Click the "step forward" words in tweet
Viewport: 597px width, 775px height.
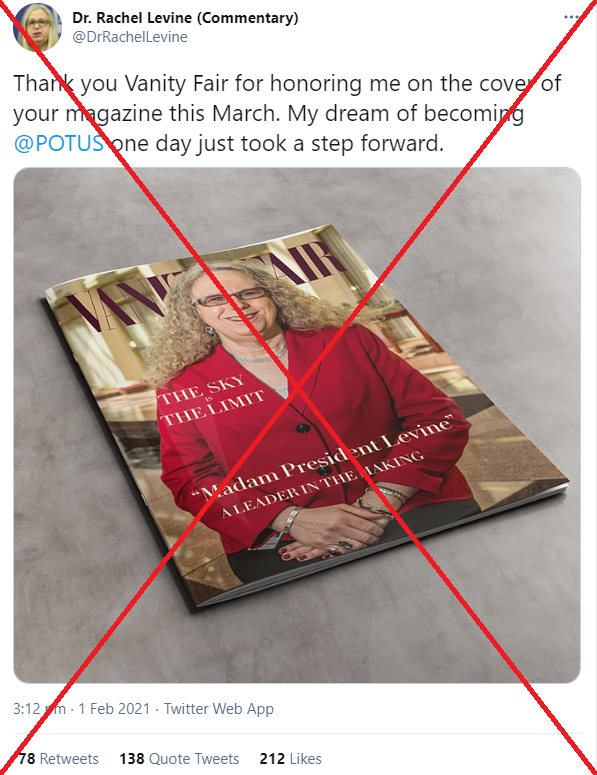[x=377, y=143]
